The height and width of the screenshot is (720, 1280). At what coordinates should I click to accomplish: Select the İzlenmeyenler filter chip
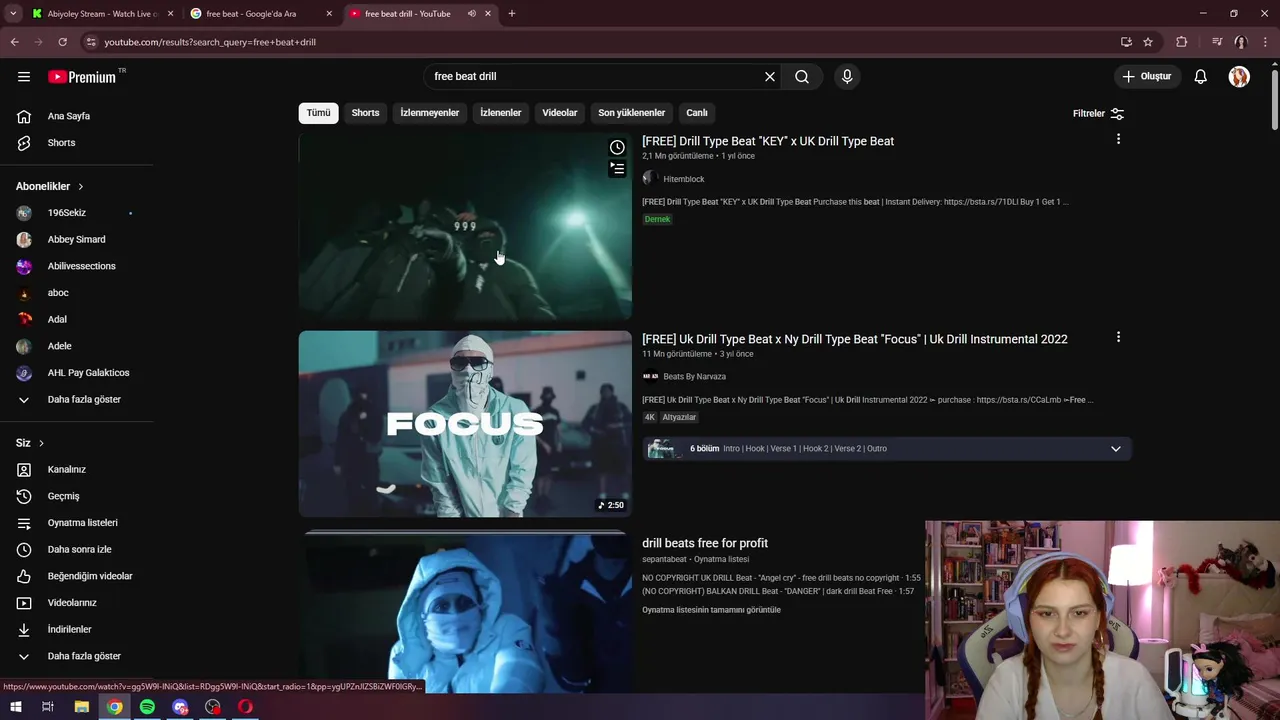point(430,113)
